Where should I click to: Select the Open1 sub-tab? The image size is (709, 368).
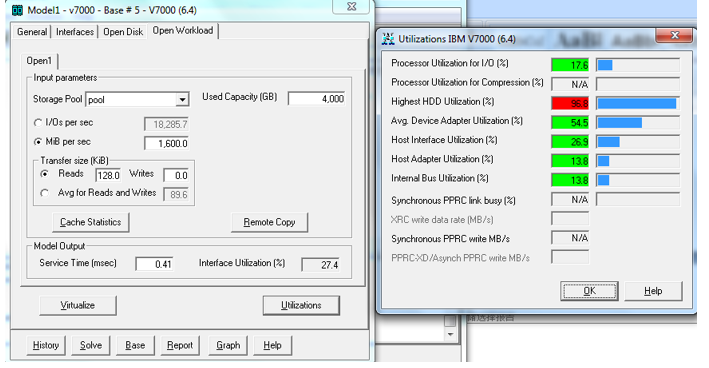coord(39,61)
